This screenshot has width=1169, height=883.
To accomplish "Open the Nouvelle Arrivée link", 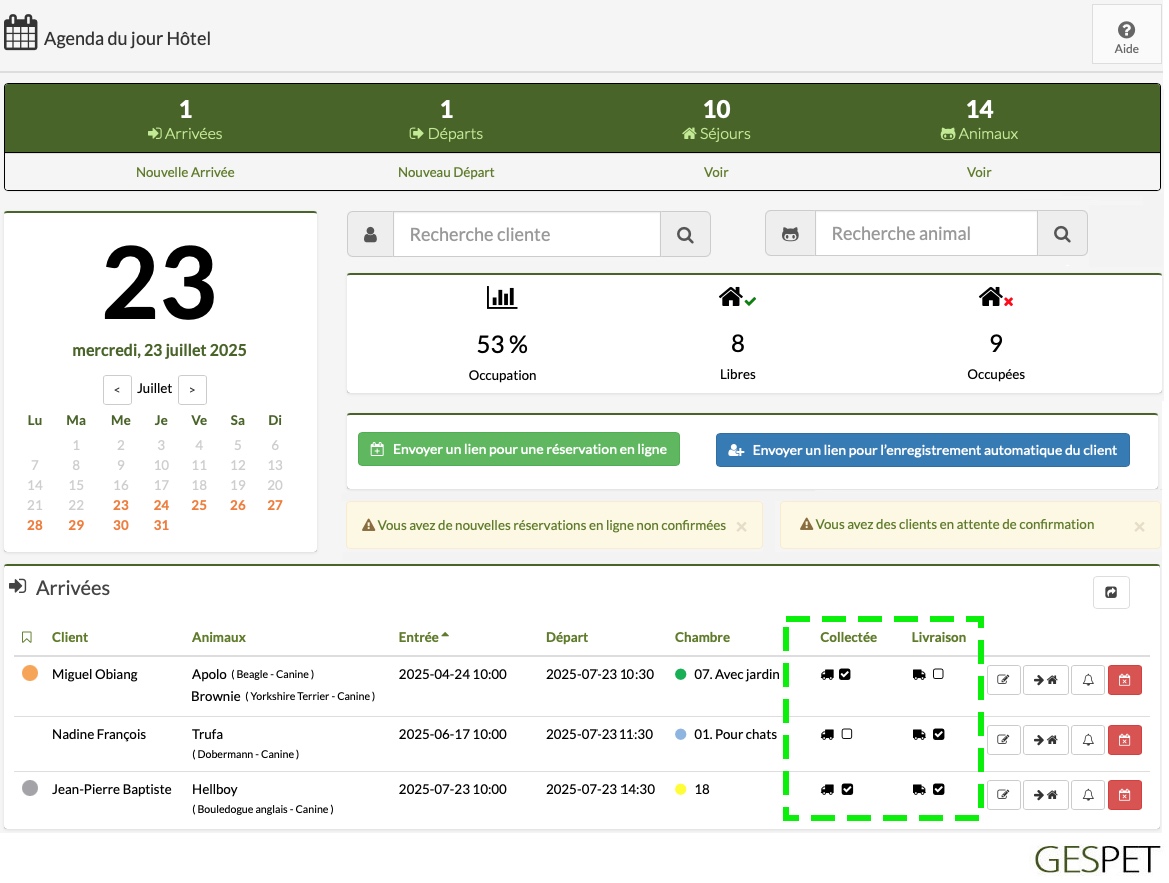I will click(x=185, y=172).
